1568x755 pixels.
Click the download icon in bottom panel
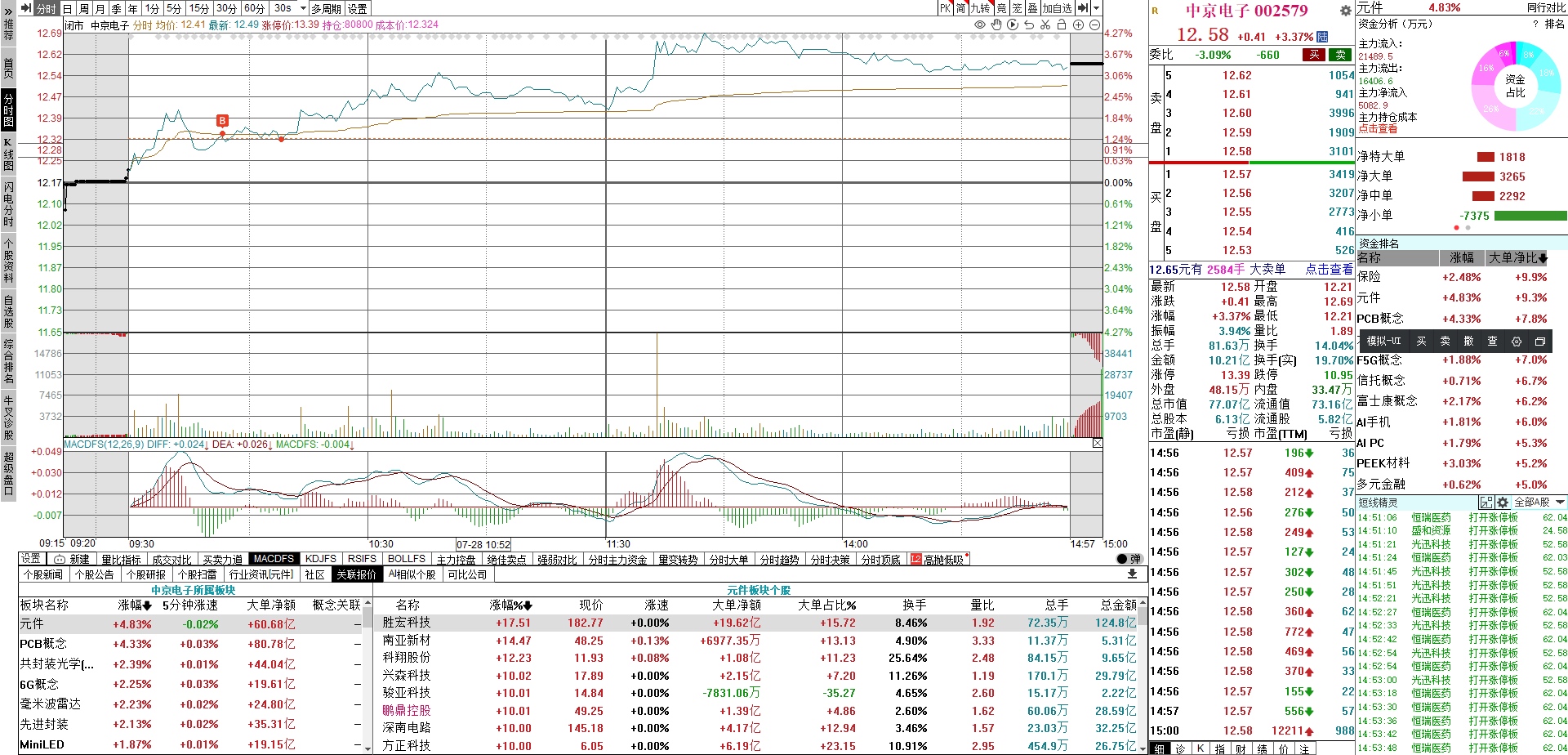tap(1132, 574)
